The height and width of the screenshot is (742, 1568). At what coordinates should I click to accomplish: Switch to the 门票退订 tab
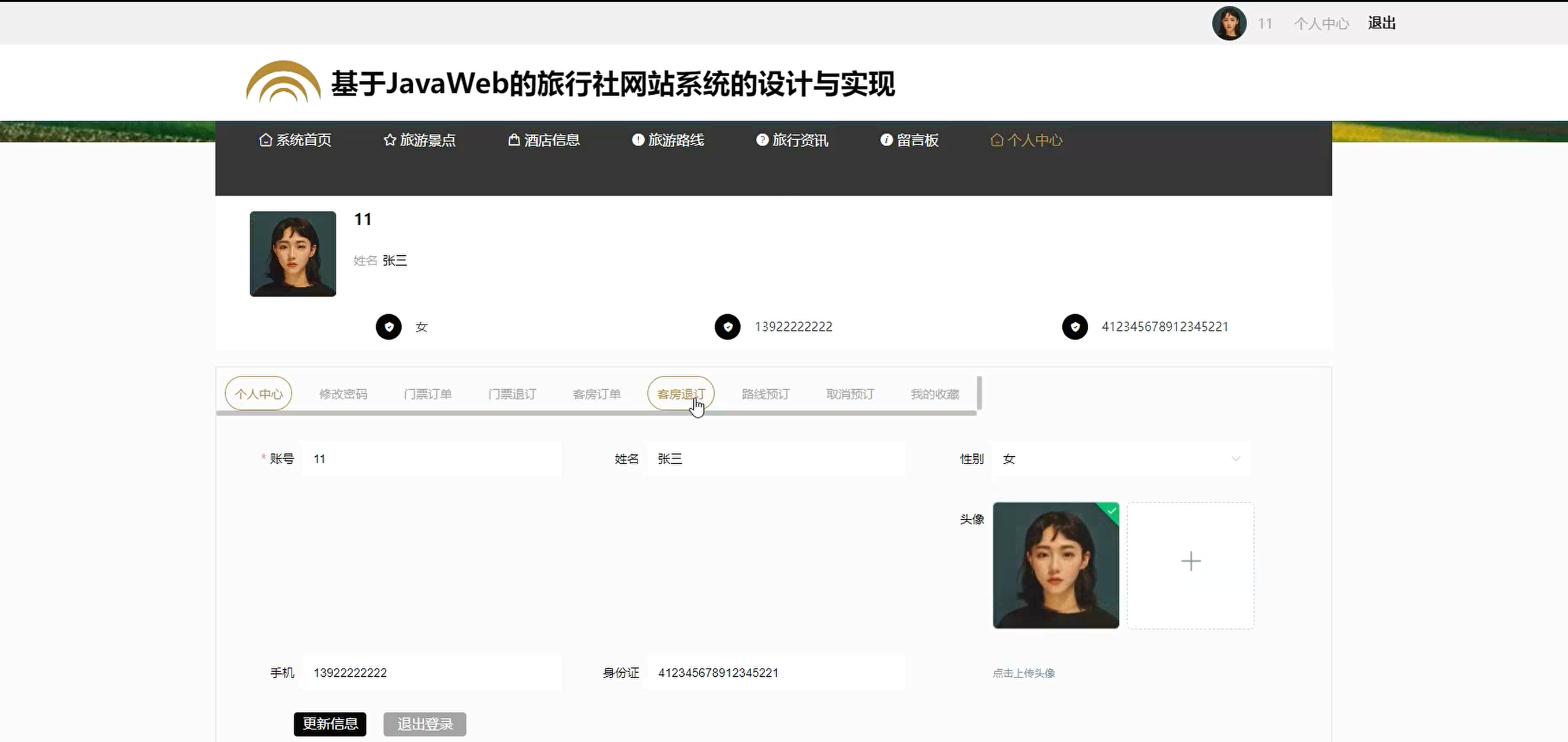[513, 394]
